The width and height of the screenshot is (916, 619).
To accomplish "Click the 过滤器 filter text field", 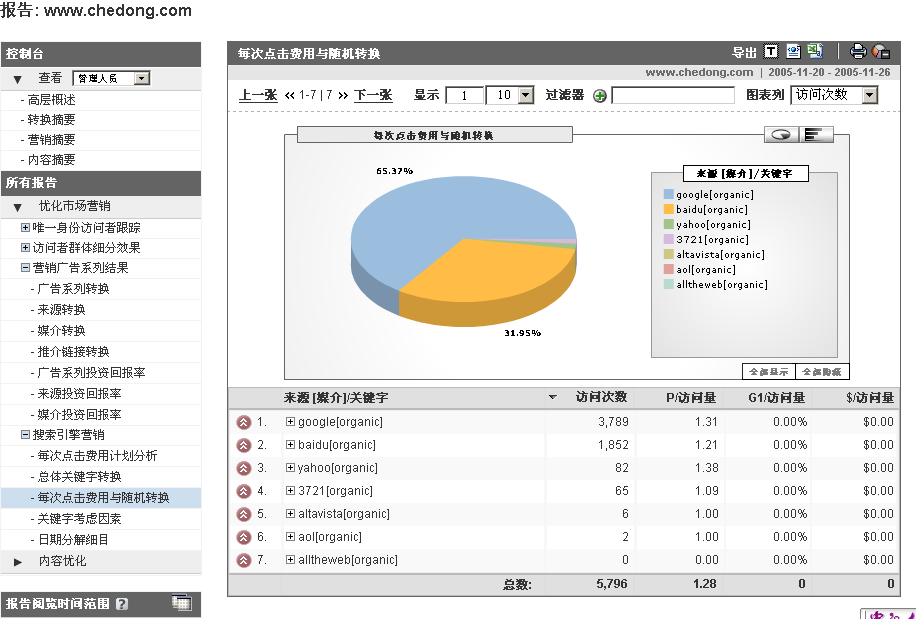I will 673,95.
